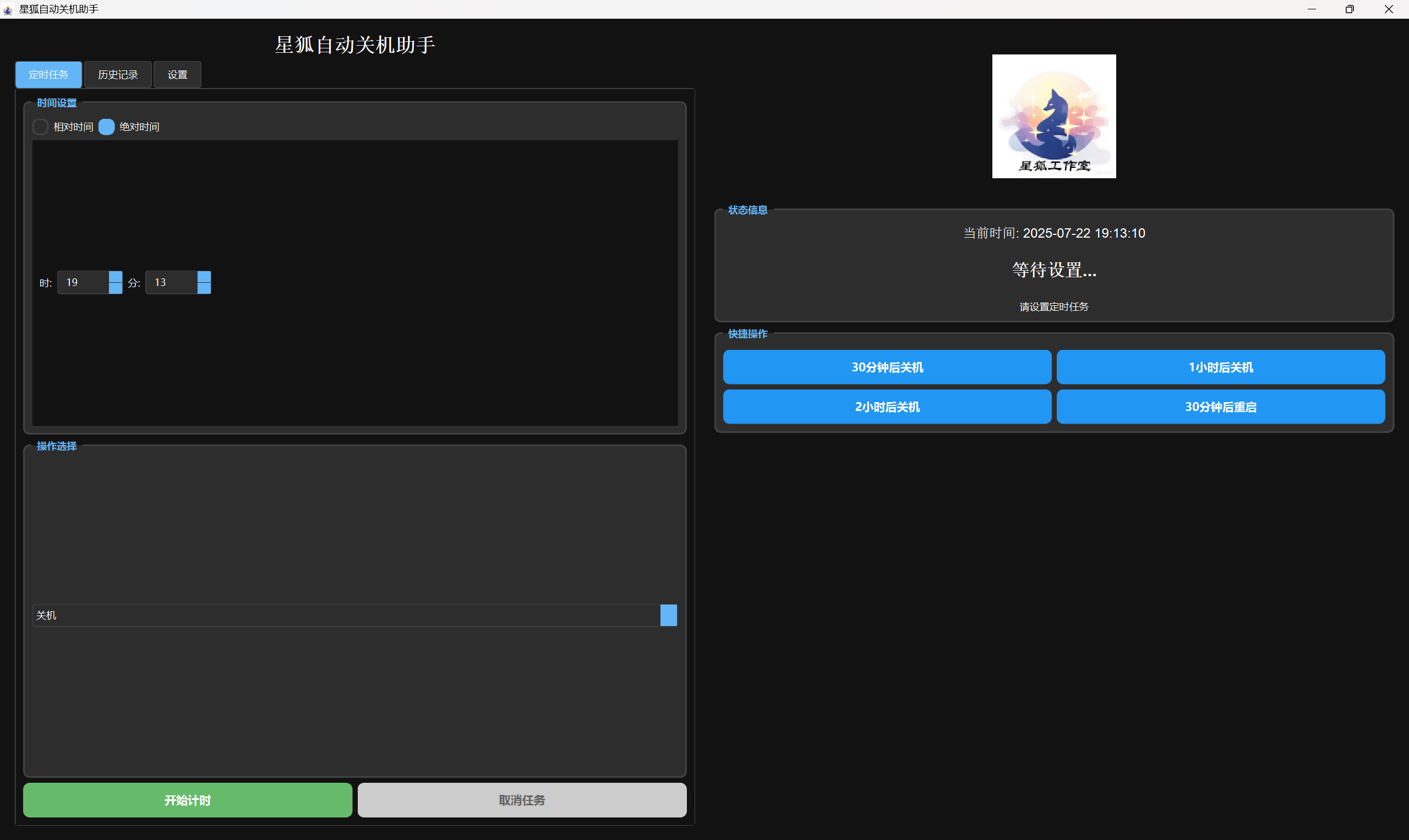Click the Star Fox studio logo image
The image size is (1409, 840).
pos(1053,116)
